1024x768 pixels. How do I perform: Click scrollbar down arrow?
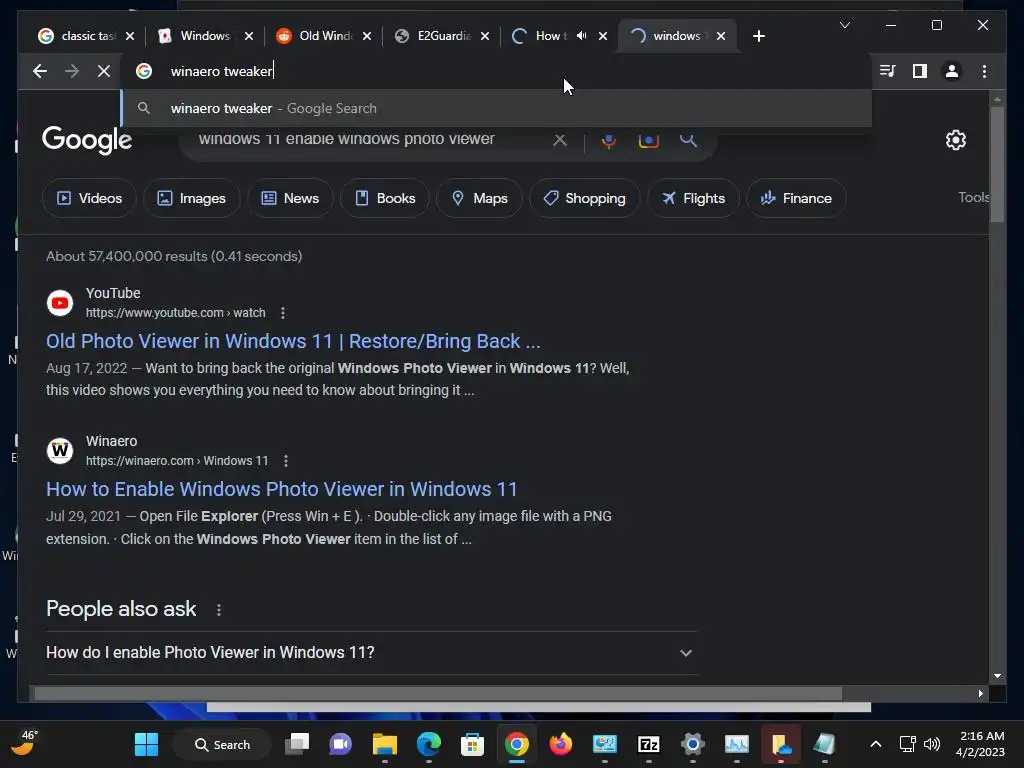[997, 676]
